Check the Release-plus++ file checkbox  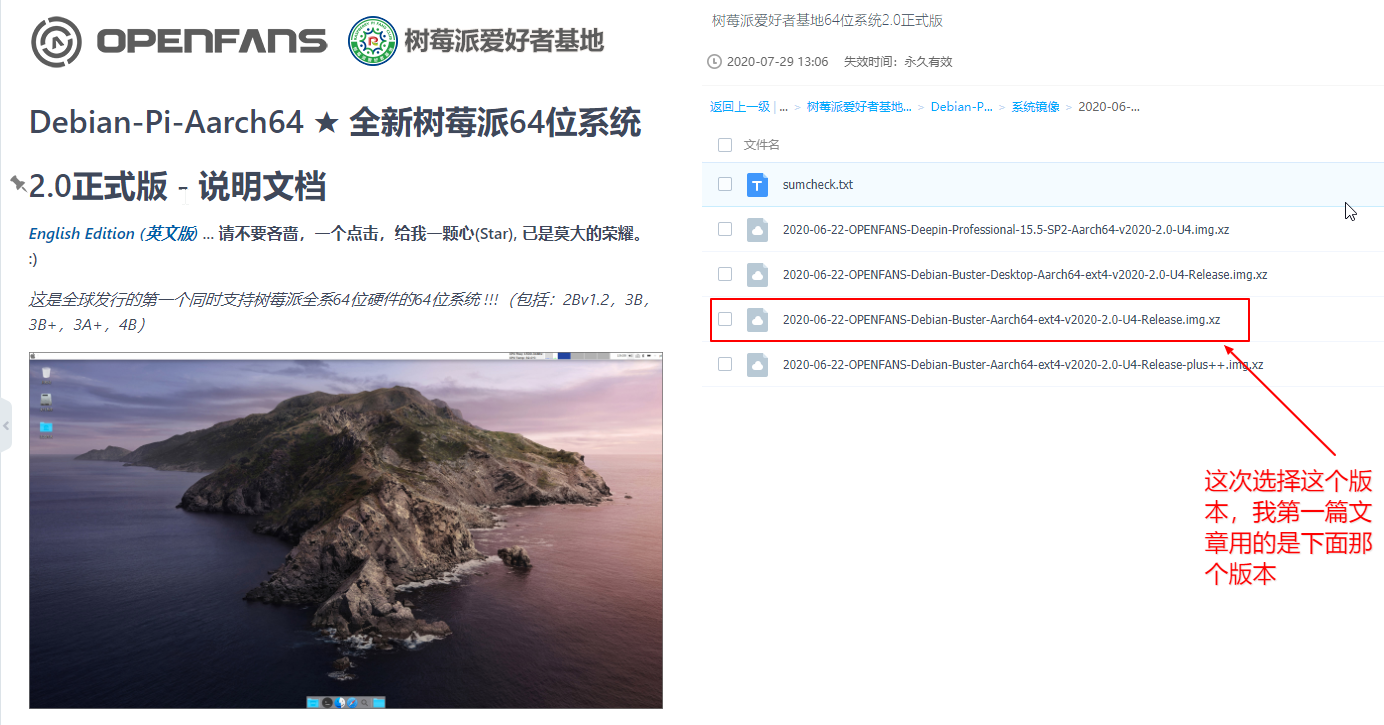point(725,365)
